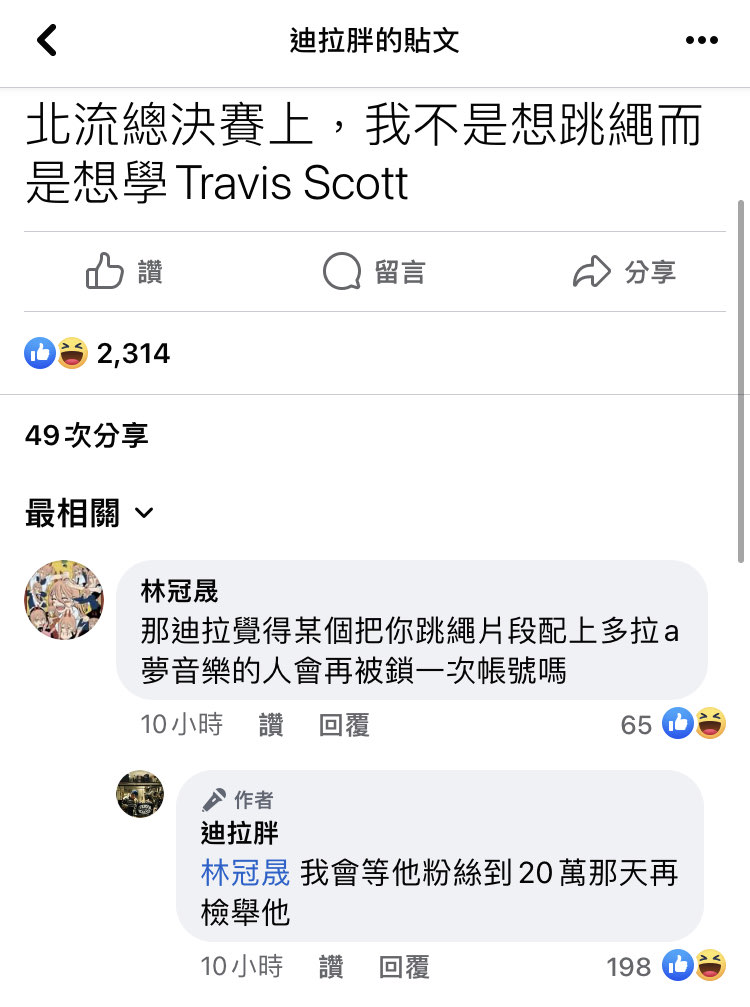
Task: Reply to 林冠晟's comment via 回覆
Action: pyautogui.click(x=344, y=725)
